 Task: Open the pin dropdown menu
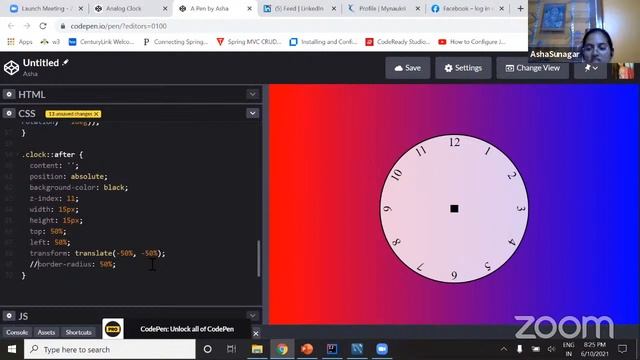[591, 68]
